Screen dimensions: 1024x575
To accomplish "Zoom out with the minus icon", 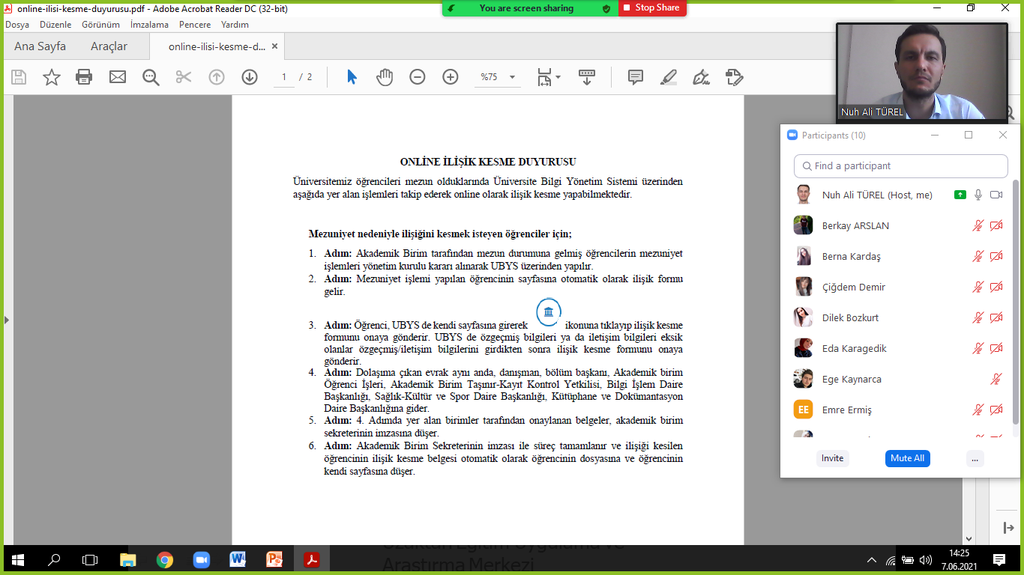I will pyautogui.click(x=417, y=77).
